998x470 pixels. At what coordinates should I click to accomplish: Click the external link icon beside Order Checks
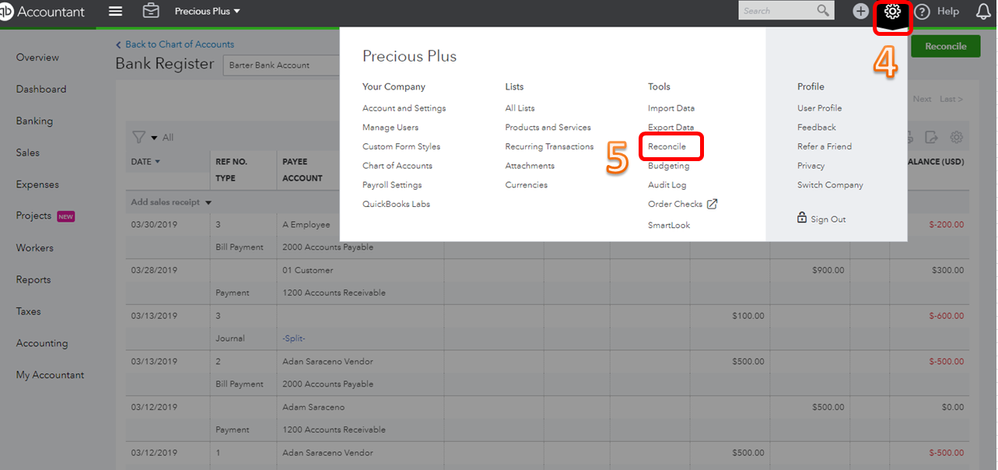pos(712,204)
